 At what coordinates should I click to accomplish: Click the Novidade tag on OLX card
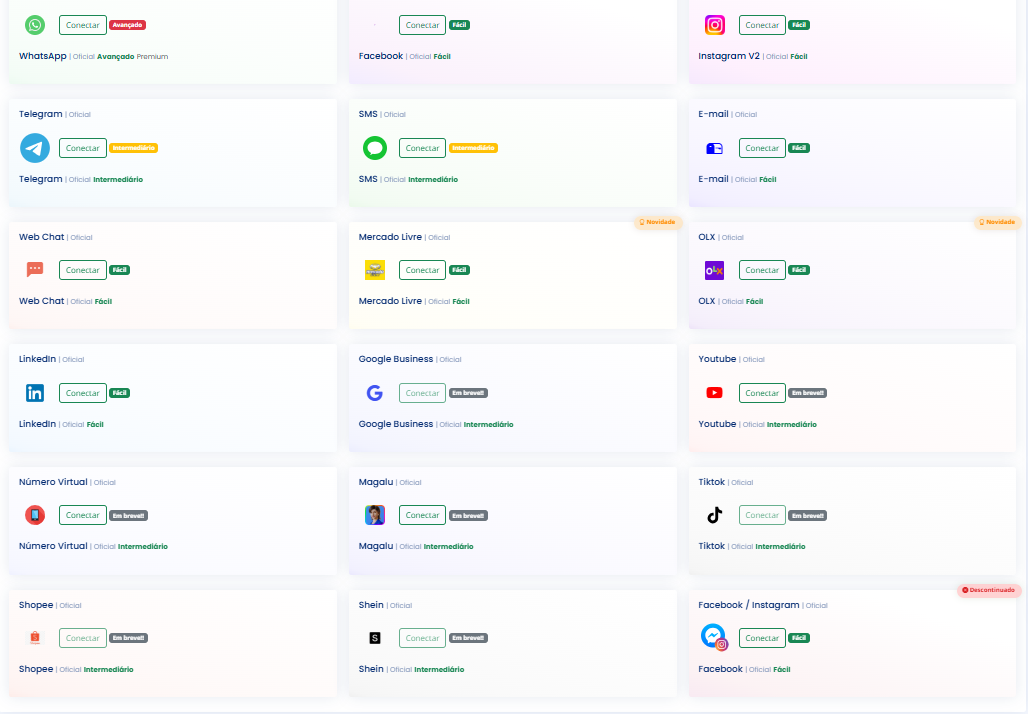[997, 222]
